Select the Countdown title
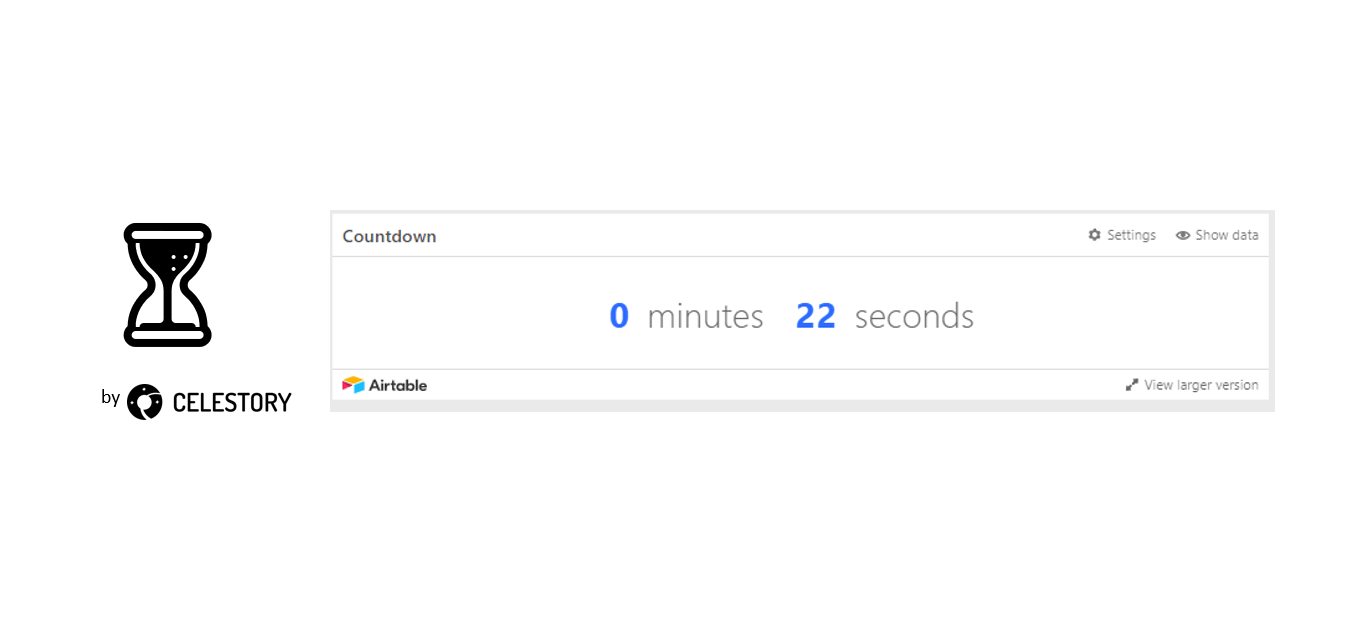The image size is (1364, 627). 389,236
